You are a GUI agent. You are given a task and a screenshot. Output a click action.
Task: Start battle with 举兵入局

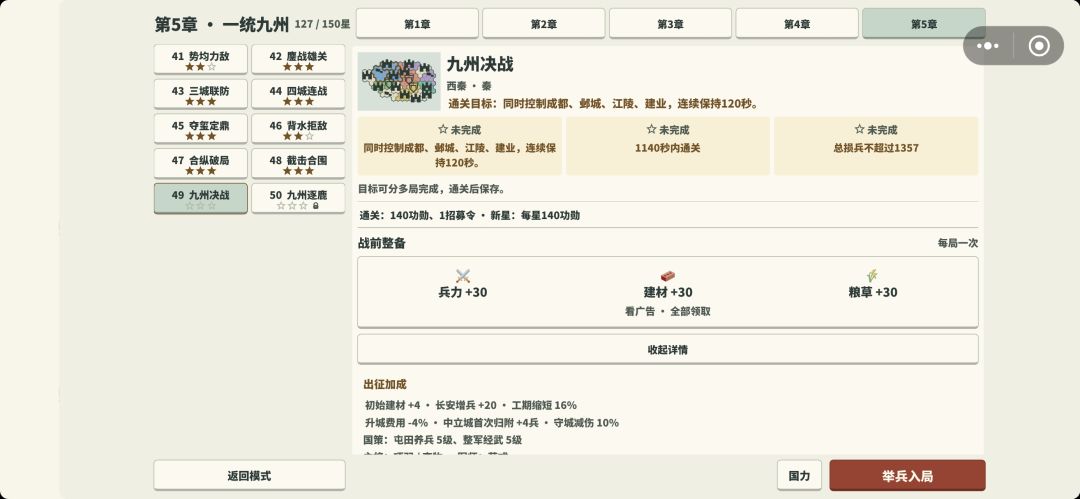pos(907,476)
